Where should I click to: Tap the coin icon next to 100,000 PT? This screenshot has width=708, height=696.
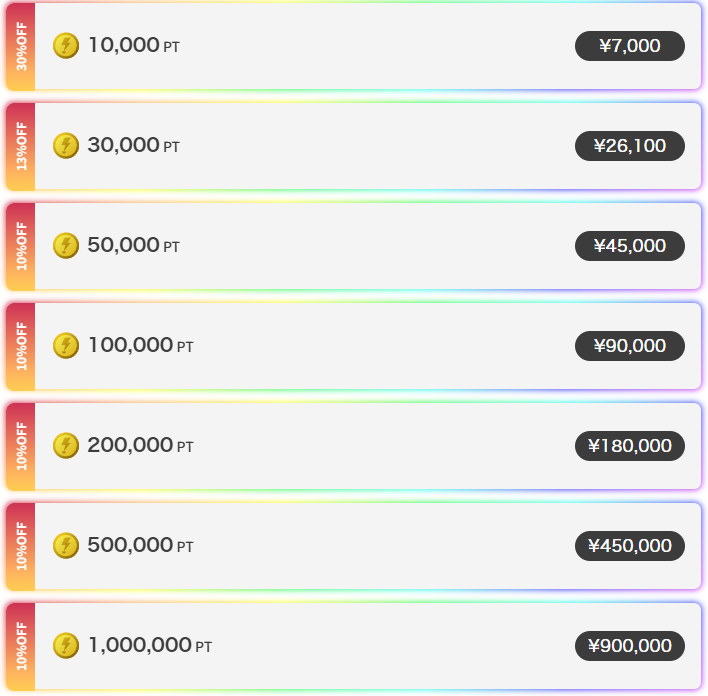pyautogui.click(x=66, y=346)
